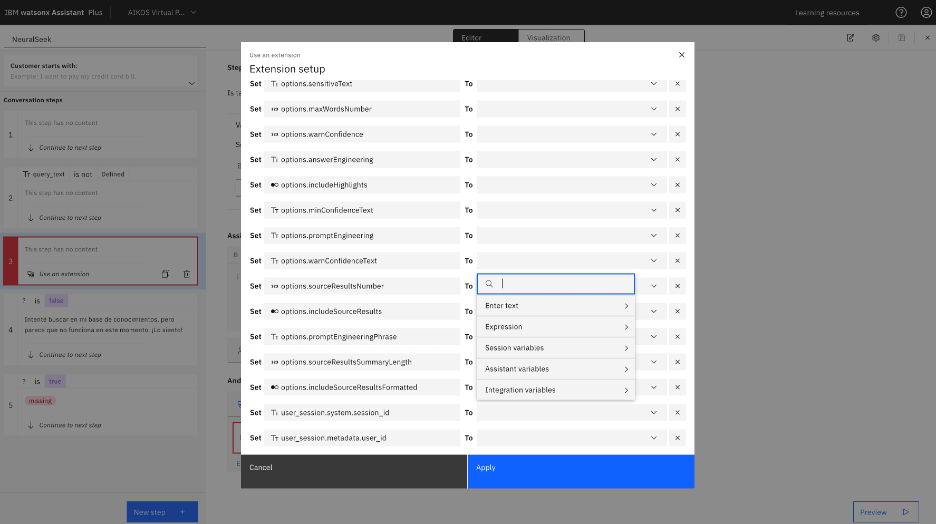
Task: Open the action settings gear icon
Action: 876,38
